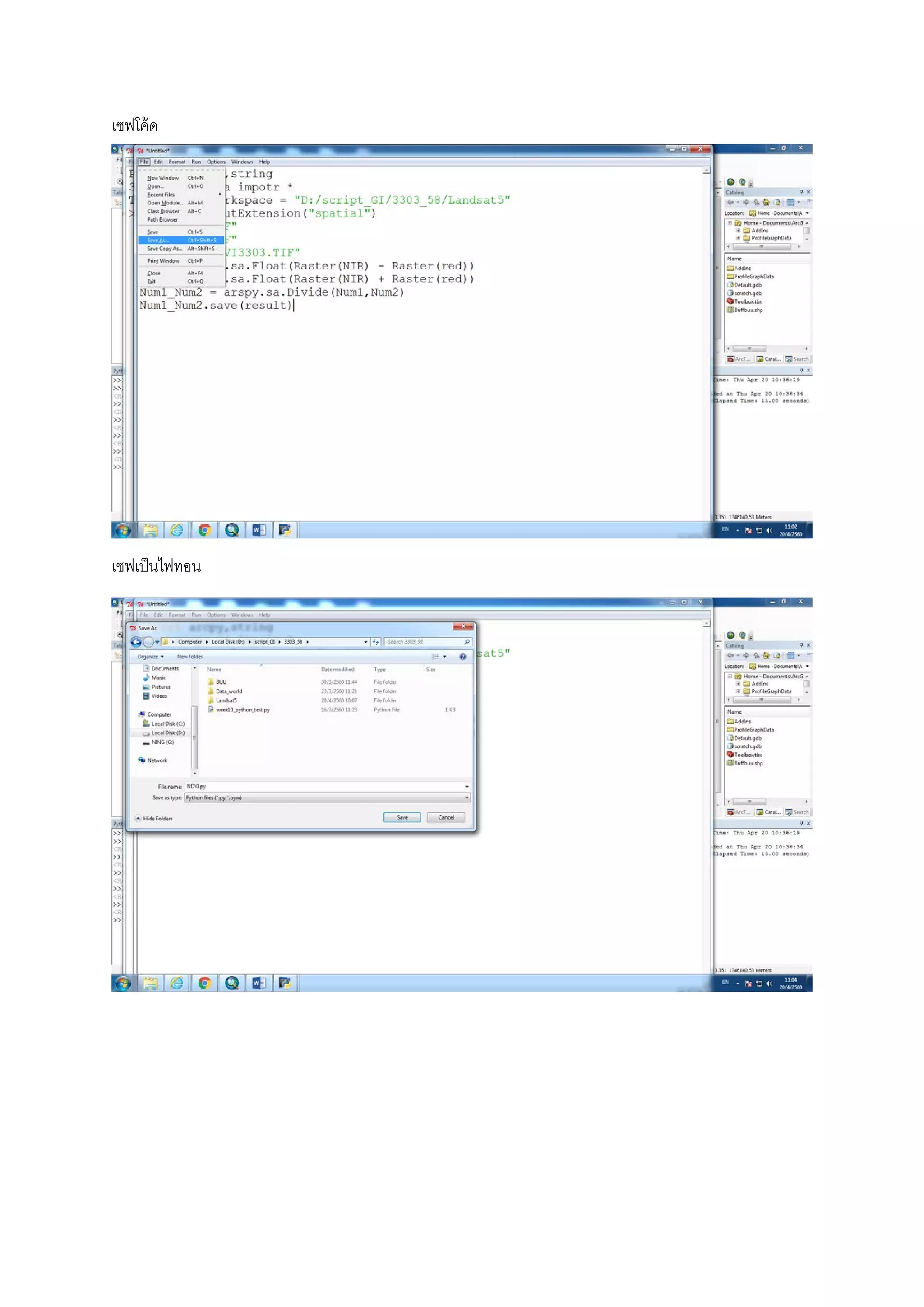Click the File name field containing NDVI.py
This screenshot has height=1307, width=924.
click(x=324, y=787)
